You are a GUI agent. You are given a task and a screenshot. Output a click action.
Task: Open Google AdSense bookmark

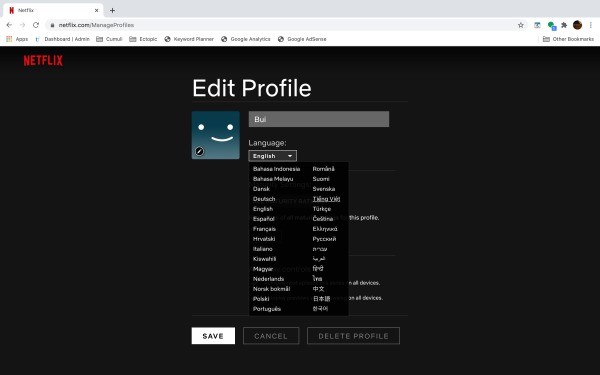pos(302,39)
